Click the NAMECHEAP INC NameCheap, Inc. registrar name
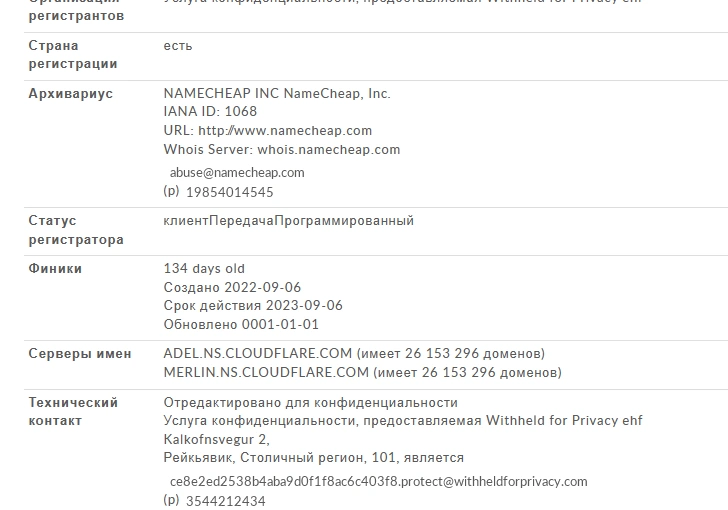The height and width of the screenshot is (510, 728). (x=277, y=93)
